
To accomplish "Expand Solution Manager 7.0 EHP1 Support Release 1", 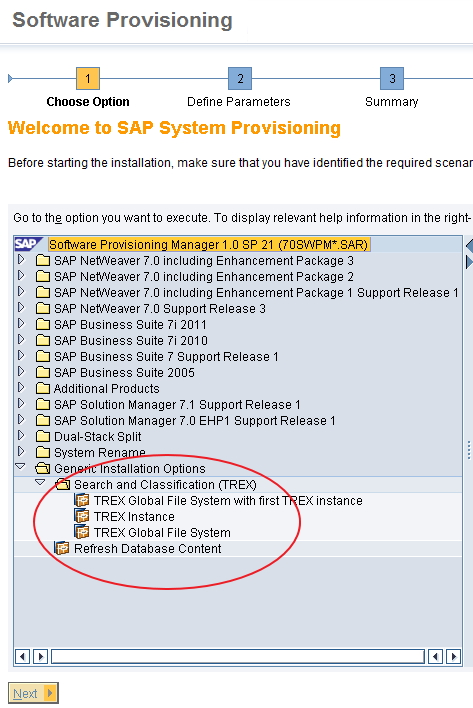I will pyautogui.click(x=21, y=419).
